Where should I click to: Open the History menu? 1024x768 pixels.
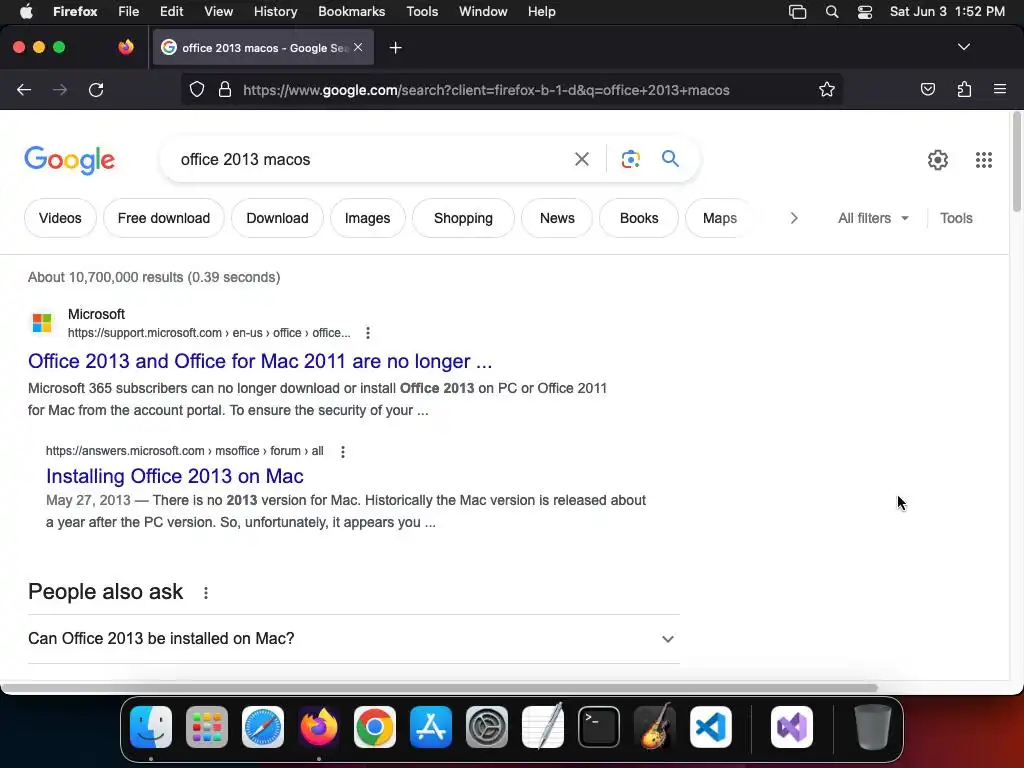coord(275,12)
